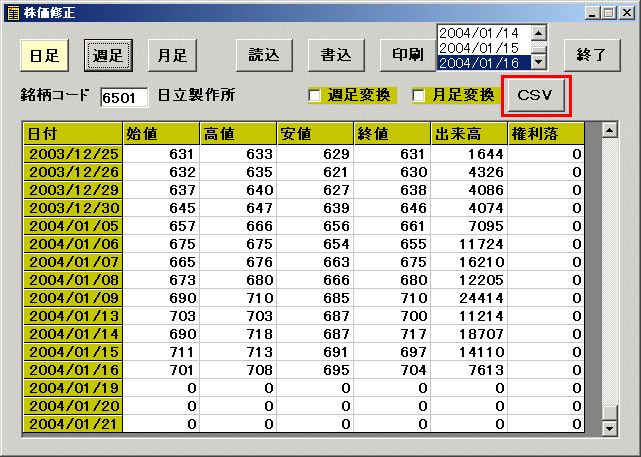
Task: Click the 終値 cell for 2004/01/16
Action: [391, 371]
